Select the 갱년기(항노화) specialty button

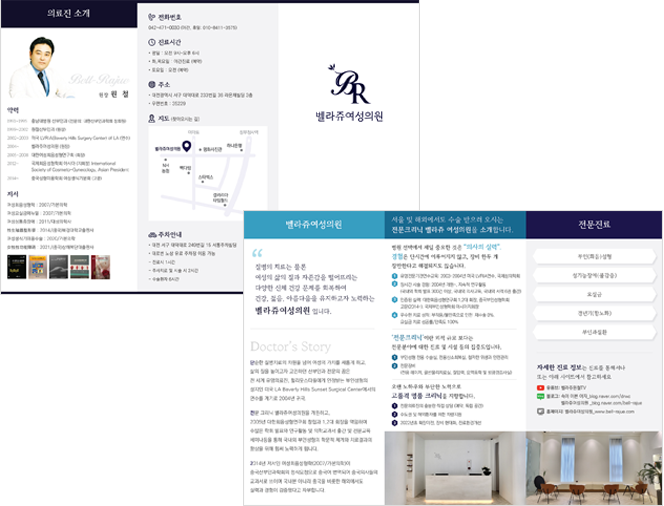[x=595, y=313]
